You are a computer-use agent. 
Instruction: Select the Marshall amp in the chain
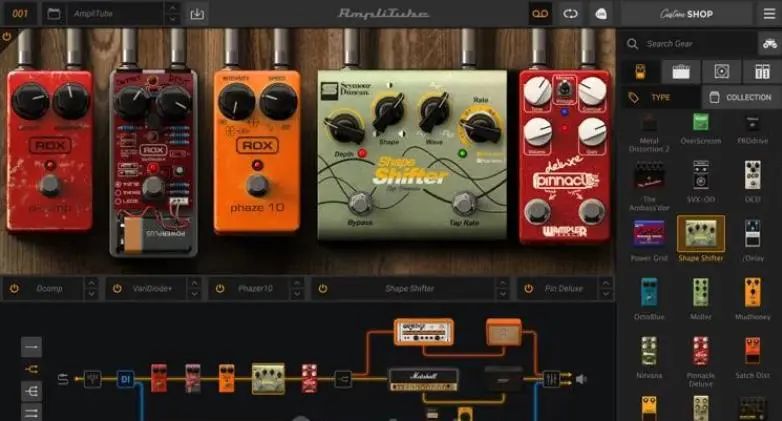[x=423, y=379]
